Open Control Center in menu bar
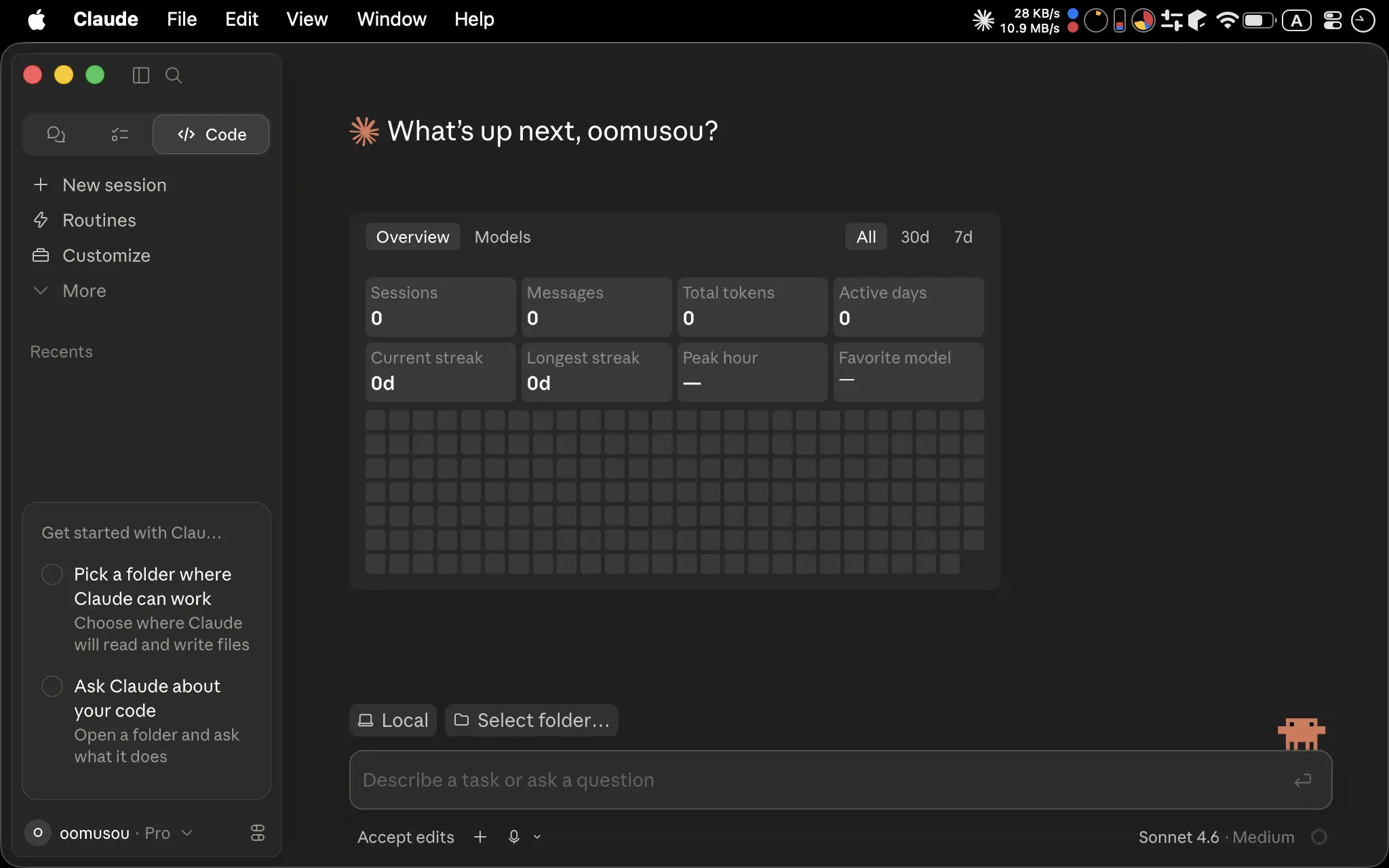 tap(1333, 20)
